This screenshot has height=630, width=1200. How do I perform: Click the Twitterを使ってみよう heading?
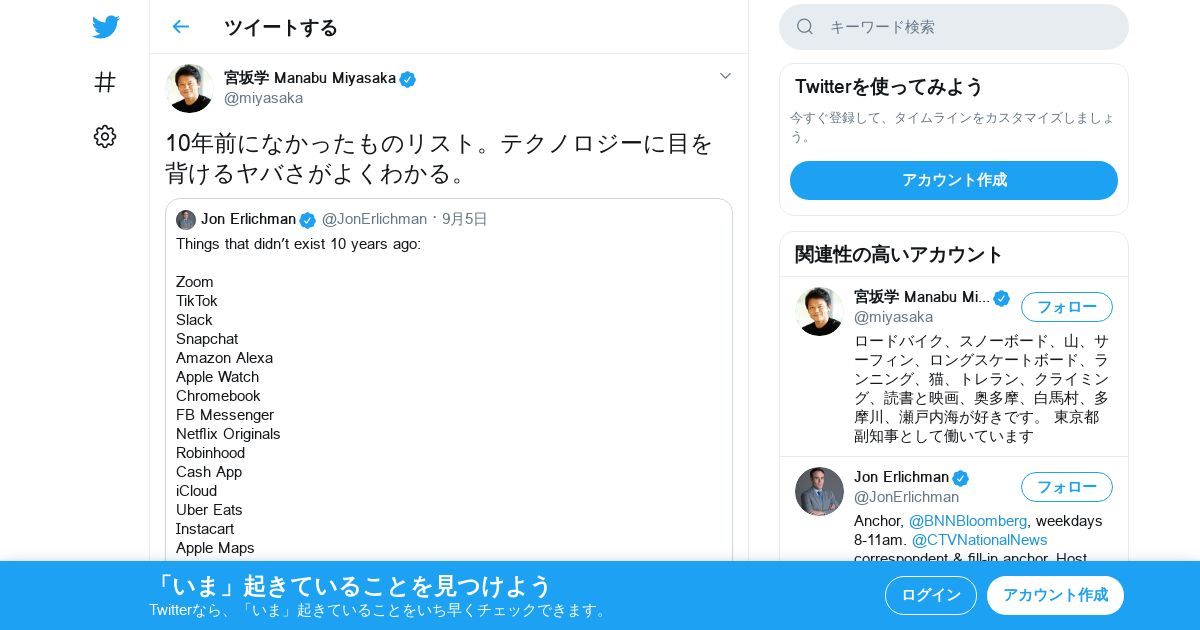889,87
